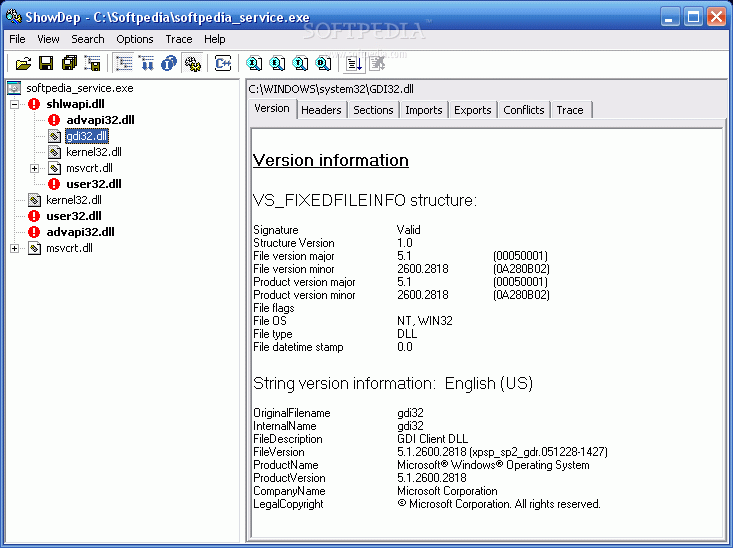Collapse the shlwapi.dll tree node
This screenshot has height=548, width=733.
[x=14, y=104]
